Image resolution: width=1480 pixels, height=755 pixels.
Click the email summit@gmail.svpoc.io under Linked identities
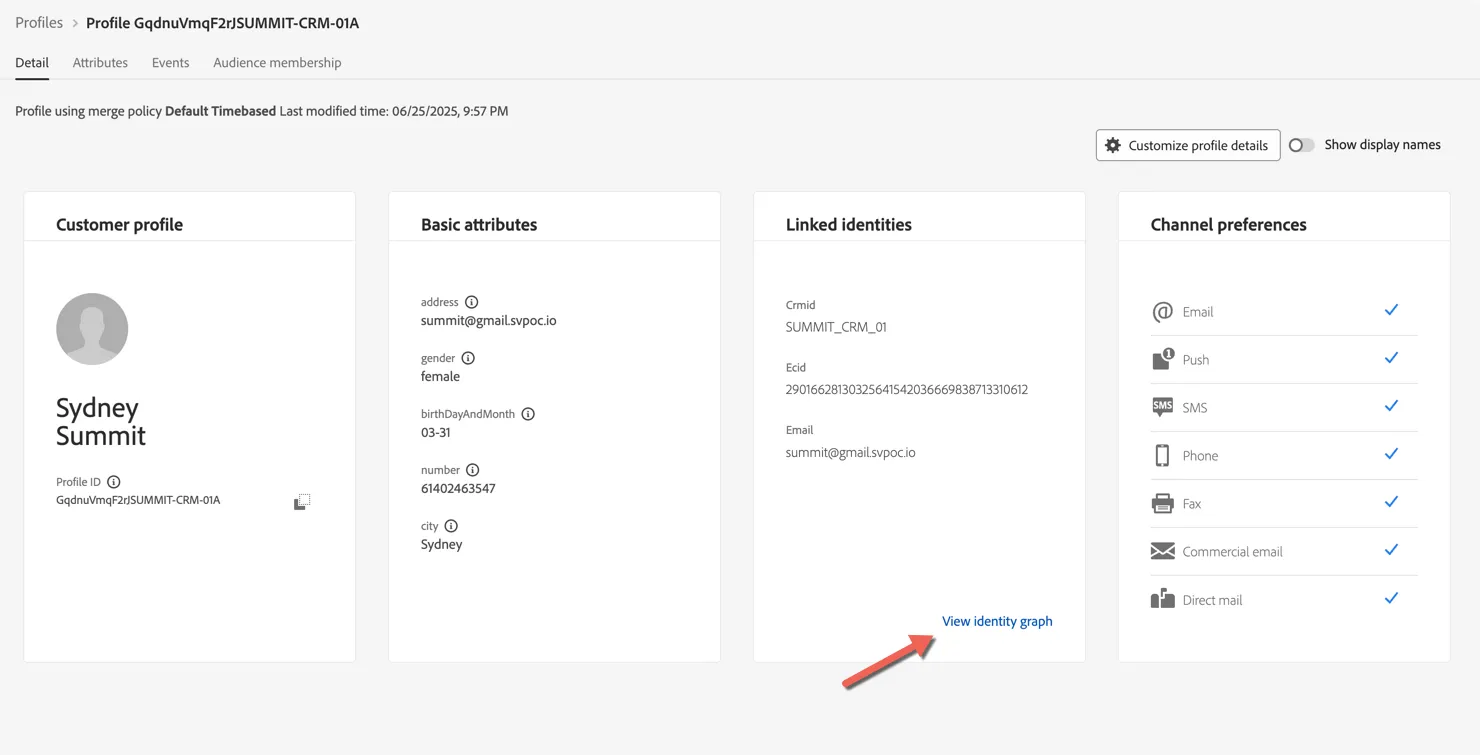[x=851, y=452]
